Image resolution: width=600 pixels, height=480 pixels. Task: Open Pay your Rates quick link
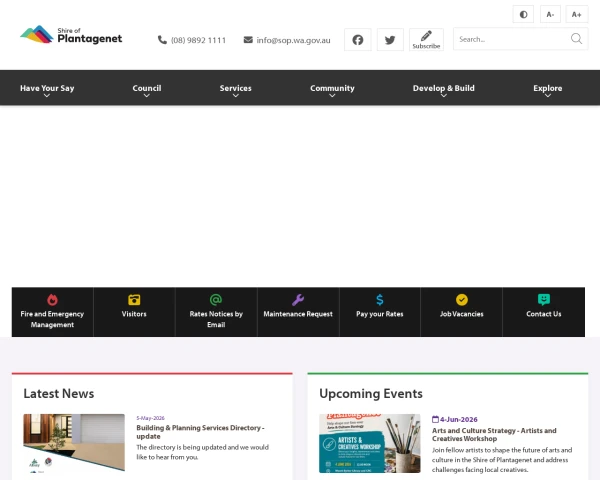[x=380, y=314]
